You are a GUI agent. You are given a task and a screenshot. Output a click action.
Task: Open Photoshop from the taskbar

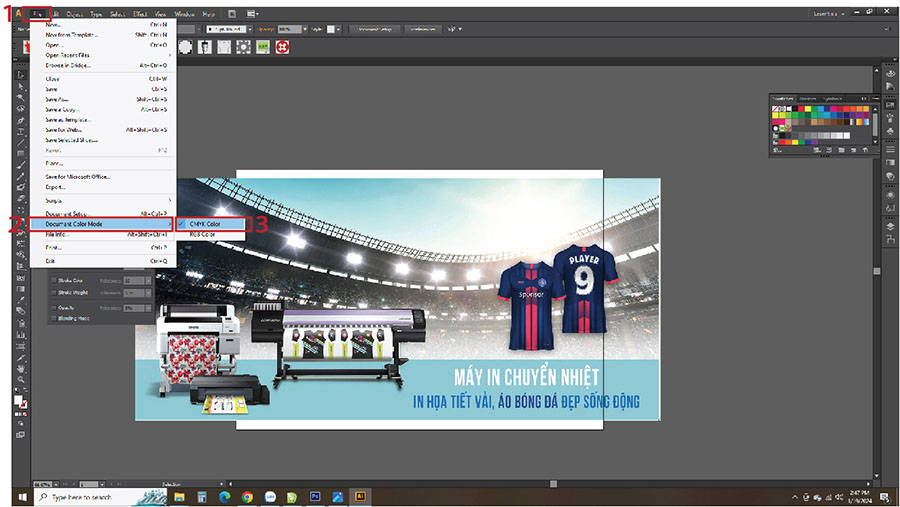tap(315, 496)
